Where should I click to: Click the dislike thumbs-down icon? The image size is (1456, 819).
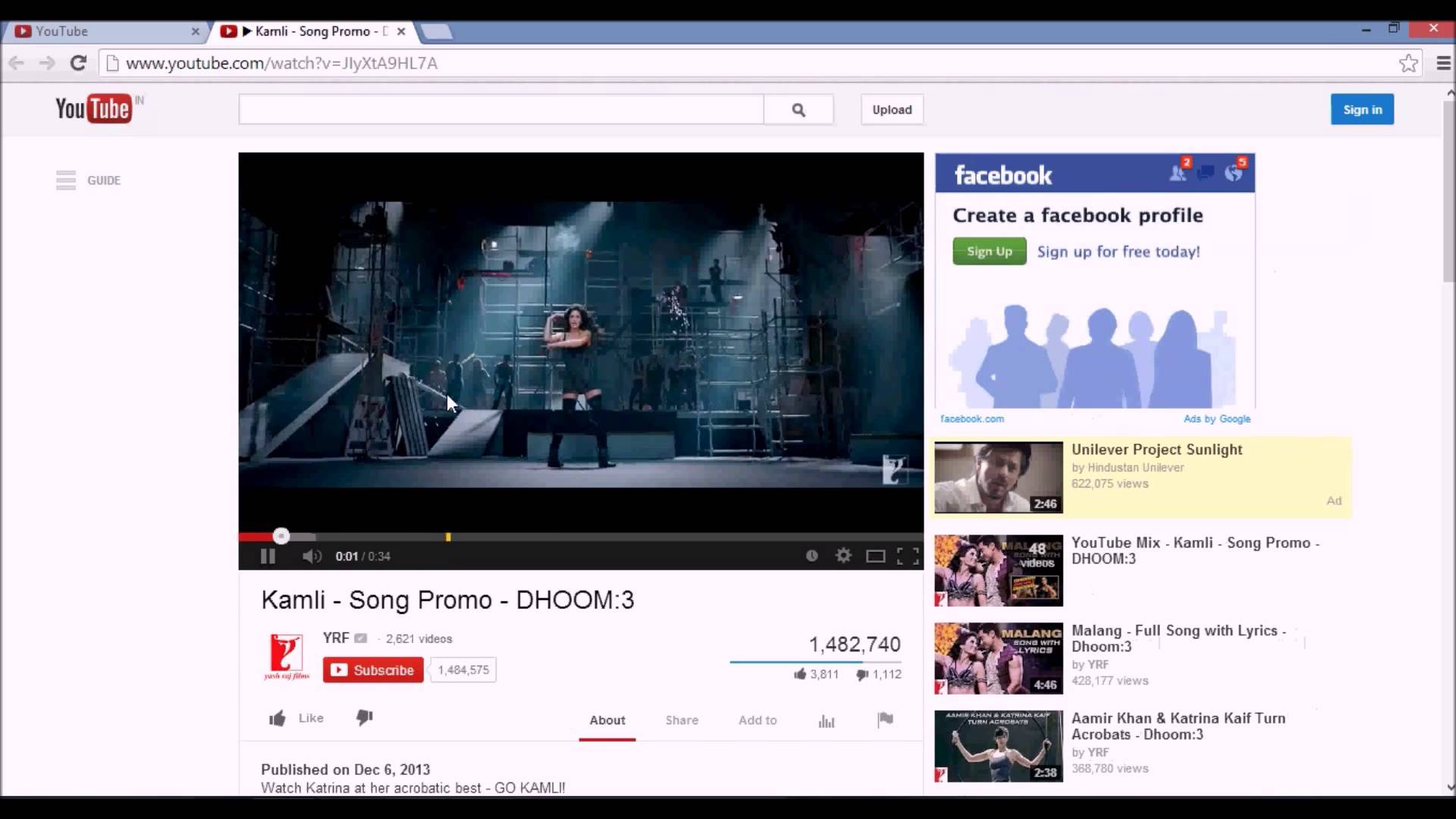pyautogui.click(x=363, y=718)
